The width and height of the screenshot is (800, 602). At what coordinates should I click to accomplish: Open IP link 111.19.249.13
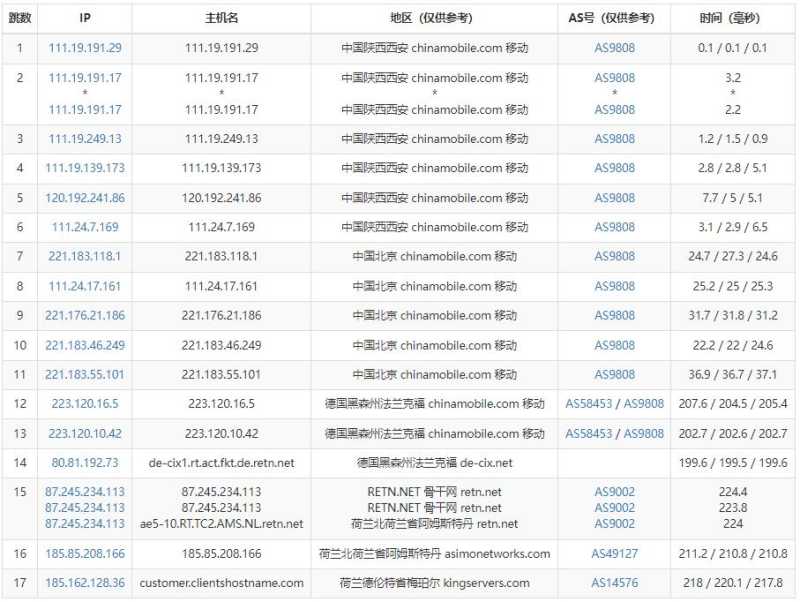[x=85, y=139]
